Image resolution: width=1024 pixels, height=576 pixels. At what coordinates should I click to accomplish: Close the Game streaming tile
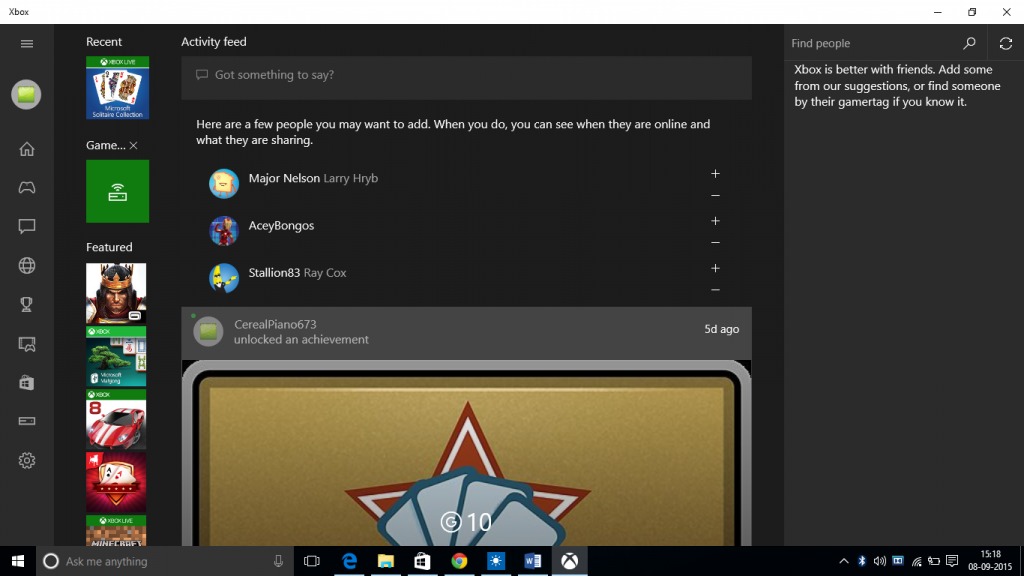(x=133, y=146)
